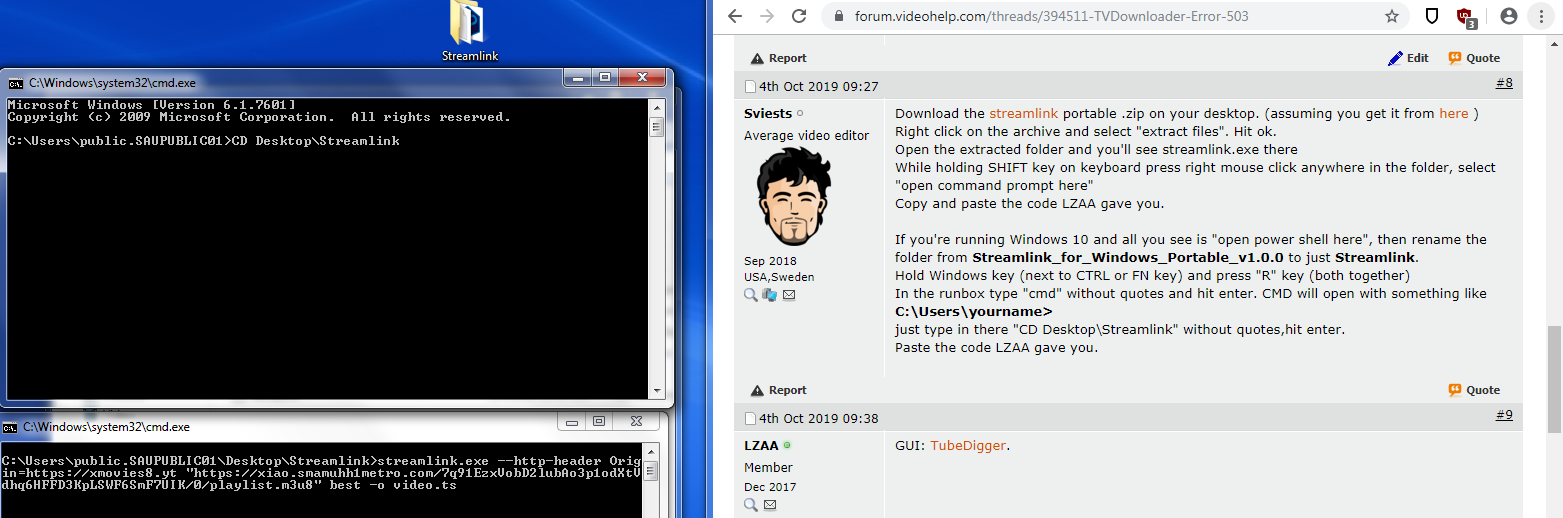Reload the videohelp forum page
The image size is (1563, 518).
799,16
